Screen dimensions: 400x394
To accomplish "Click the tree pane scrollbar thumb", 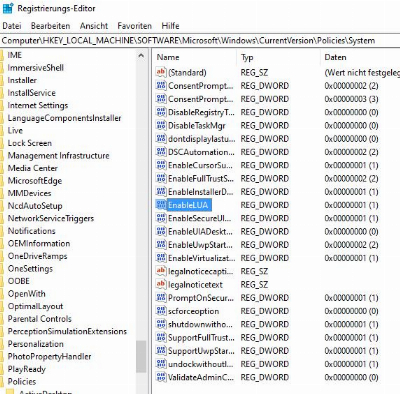I will 141,357.
